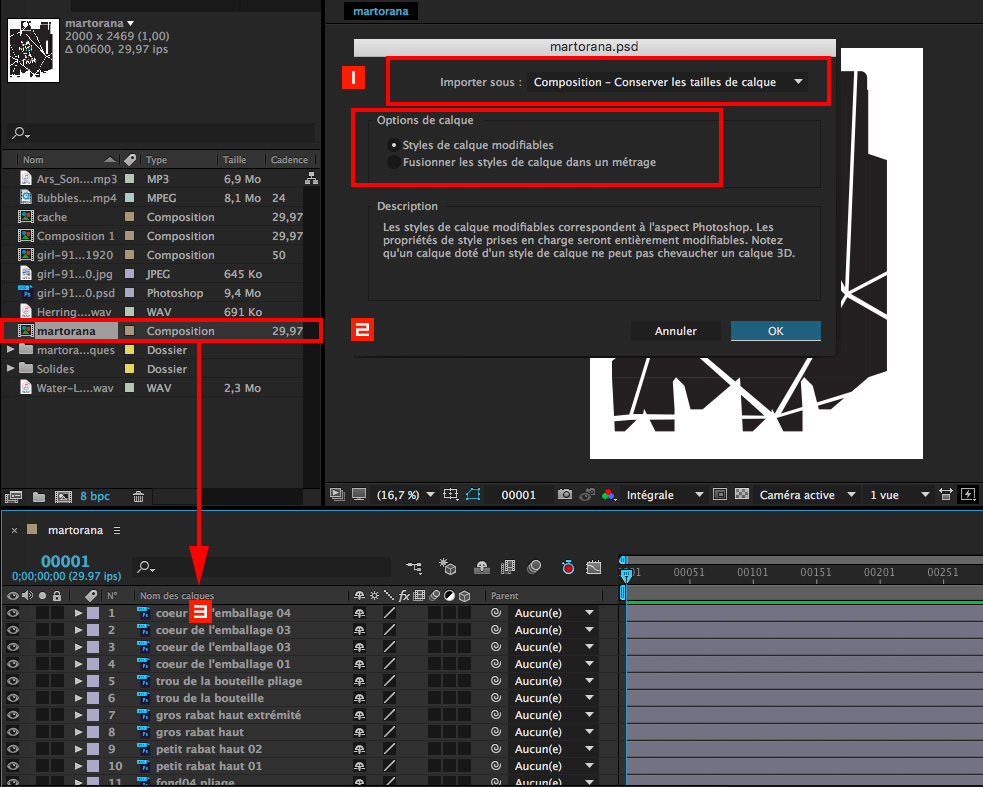Viewport: 983px width, 787px height.
Task: Open the 'Importer sous' dropdown
Action: [x=669, y=82]
